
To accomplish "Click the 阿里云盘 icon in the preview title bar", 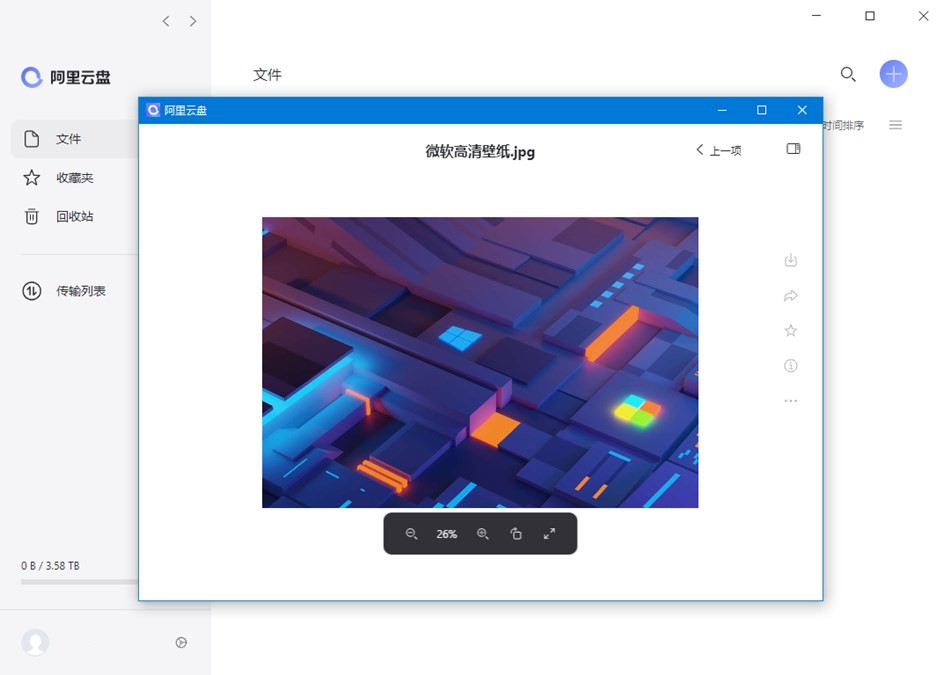I will click(x=153, y=110).
